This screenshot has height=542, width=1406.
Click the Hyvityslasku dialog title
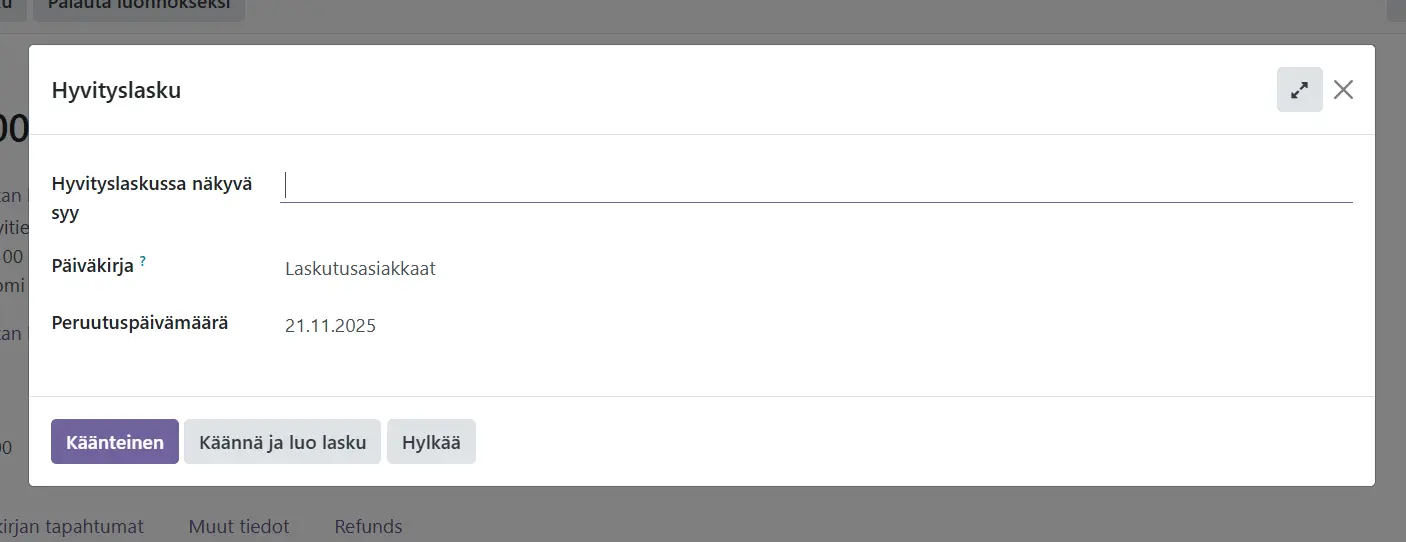(x=116, y=91)
